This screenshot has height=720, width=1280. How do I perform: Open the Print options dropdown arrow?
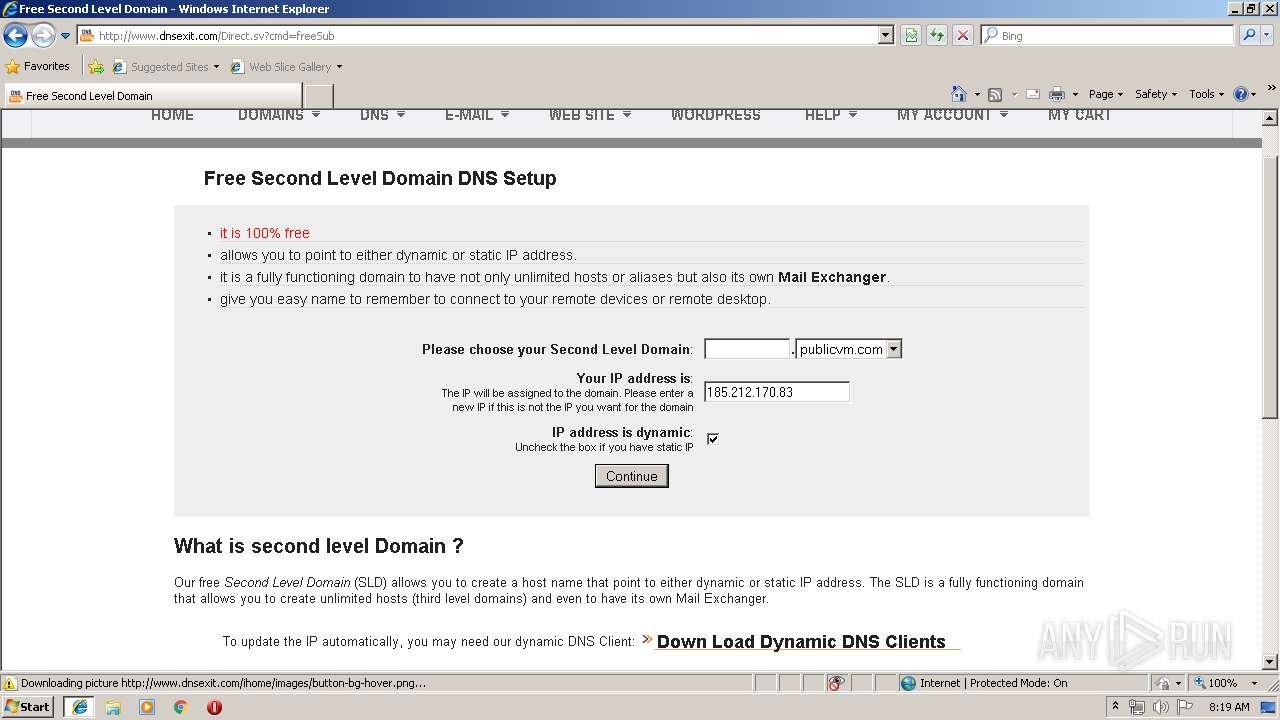(1075, 95)
